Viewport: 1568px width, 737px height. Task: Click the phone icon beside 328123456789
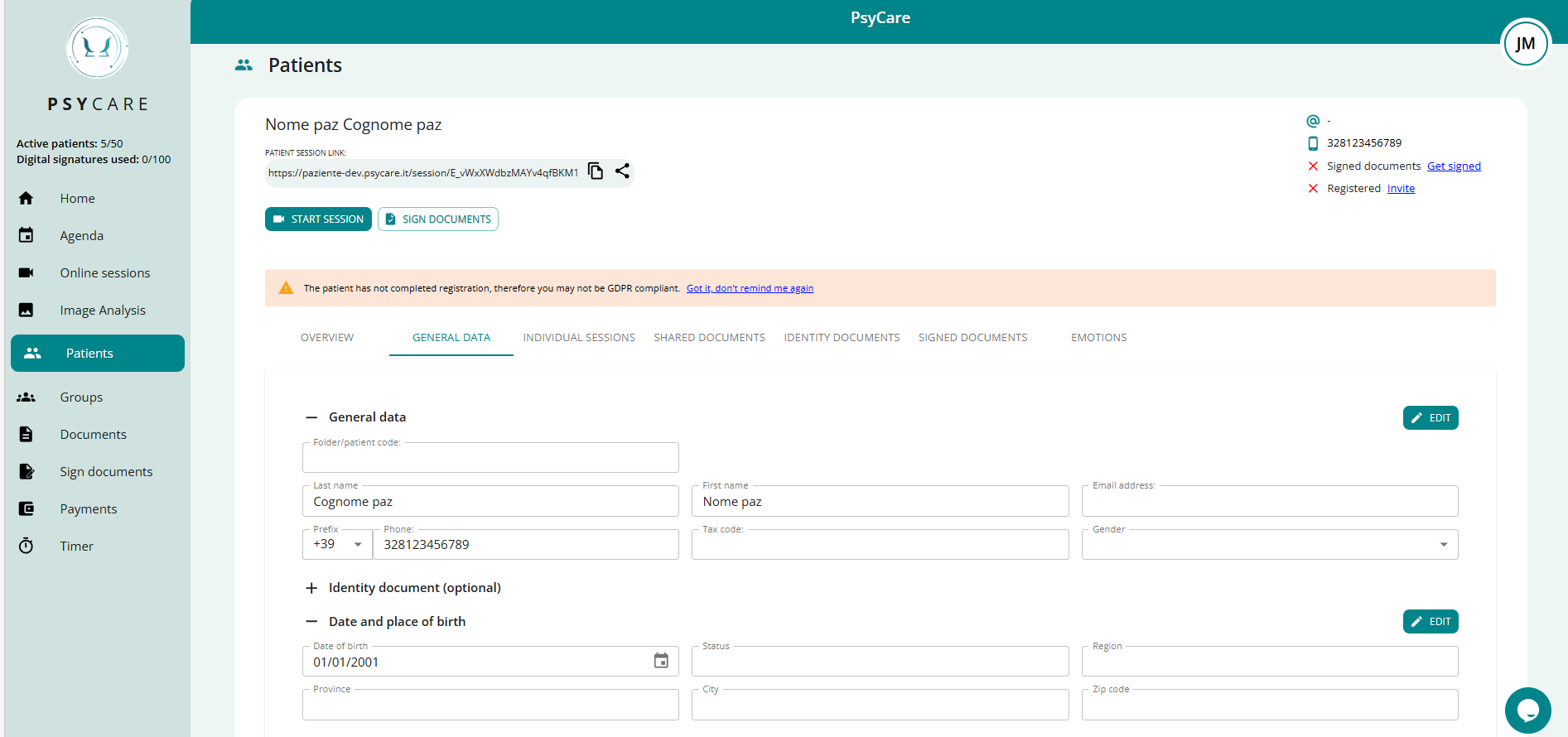click(x=1313, y=143)
